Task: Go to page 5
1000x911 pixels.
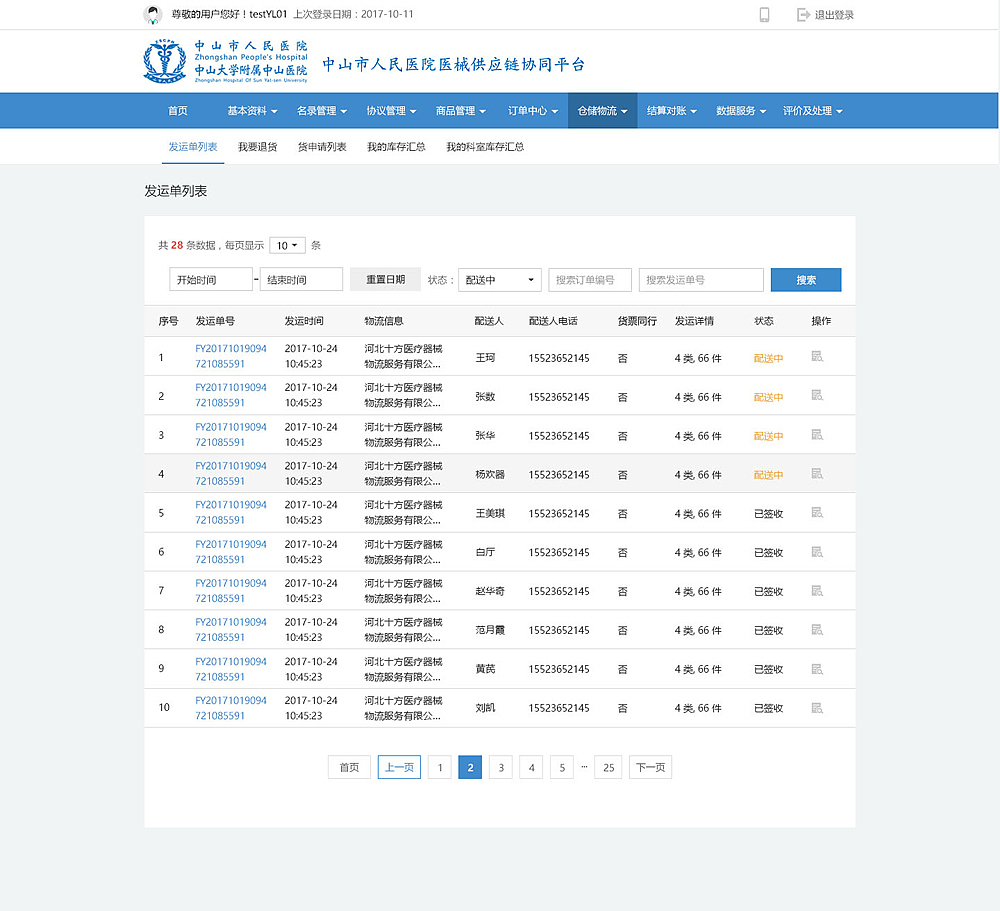Action: (562, 767)
